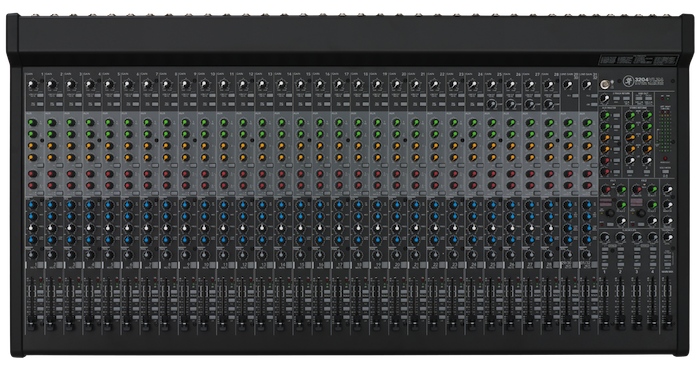Click FX 2 red knob
700x368 pixels.
click(x=637, y=190)
